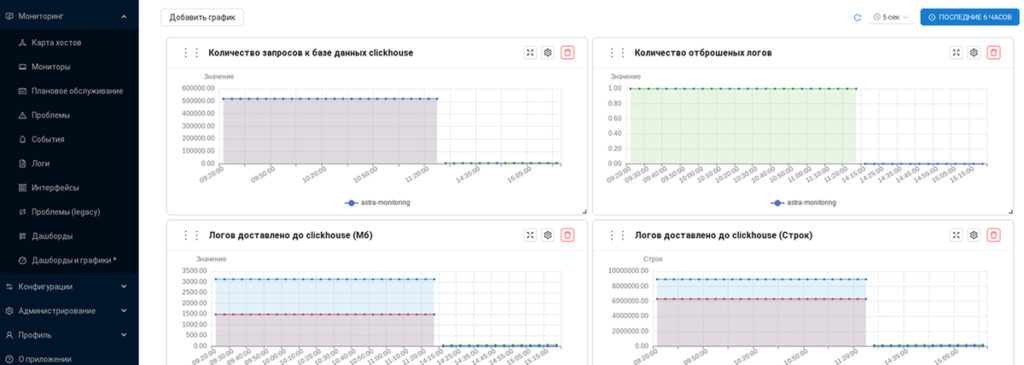Screen dimensions: 1024x365
Task: Open settings of Количество отброшеных логов chart
Action: [x=974, y=53]
